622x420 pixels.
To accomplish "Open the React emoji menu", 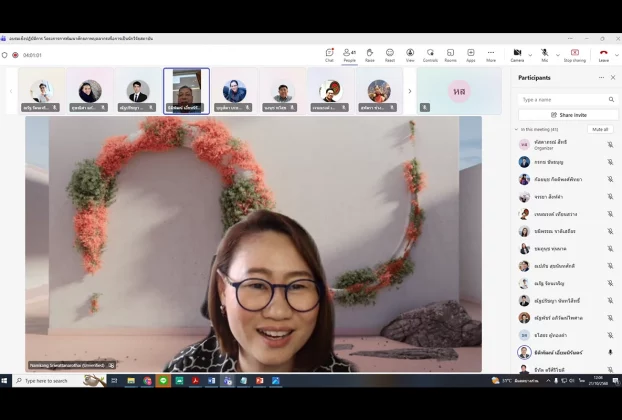I will pyautogui.click(x=390, y=54).
